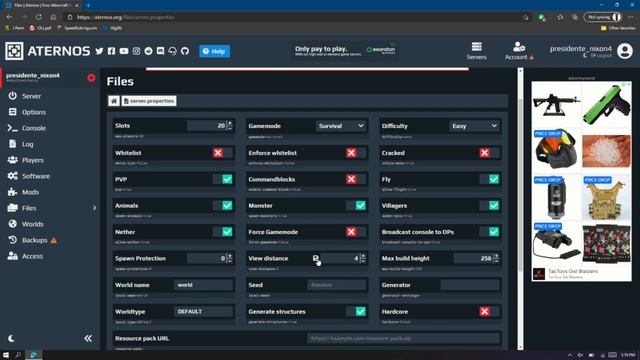
Task: Adjust Slots number stepper
Action: (230, 126)
